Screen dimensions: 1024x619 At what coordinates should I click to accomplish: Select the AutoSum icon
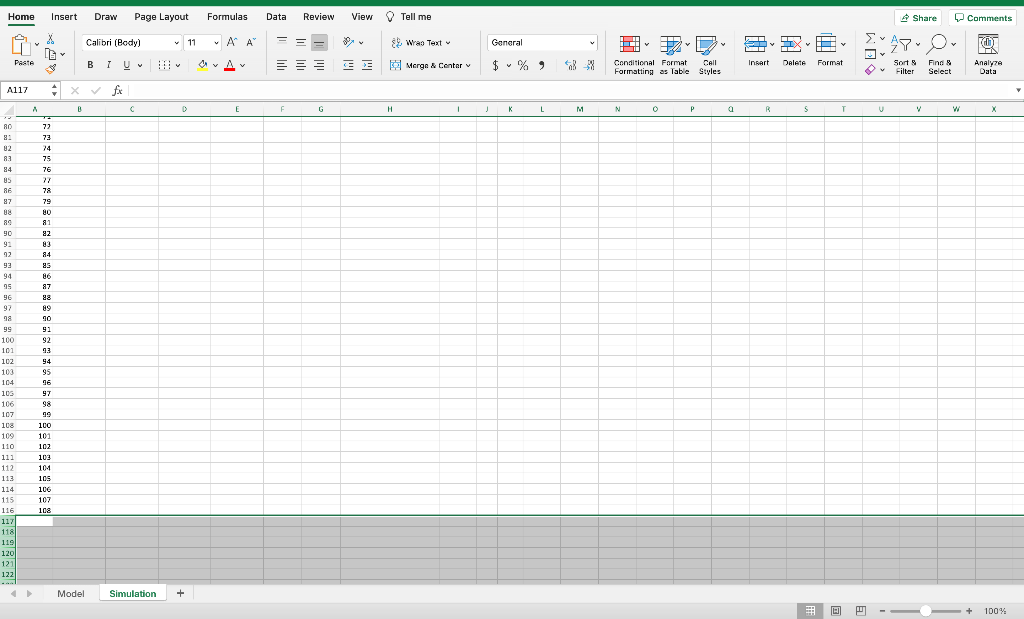coord(872,37)
